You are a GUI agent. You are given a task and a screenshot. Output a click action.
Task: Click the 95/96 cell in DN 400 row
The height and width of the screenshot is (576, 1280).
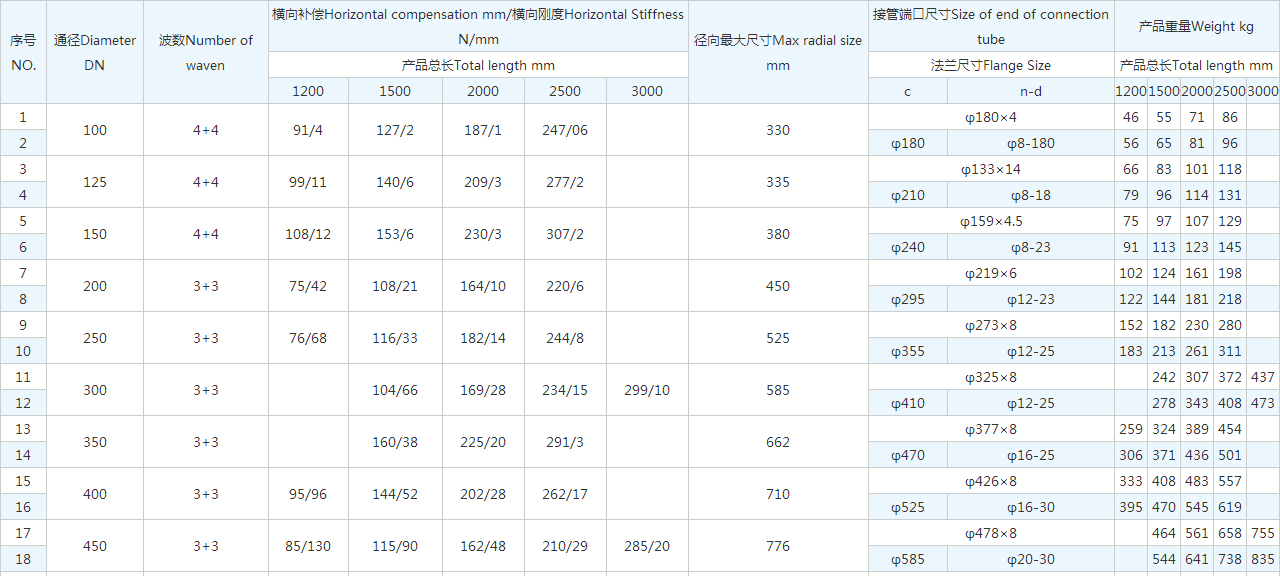[x=308, y=494]
